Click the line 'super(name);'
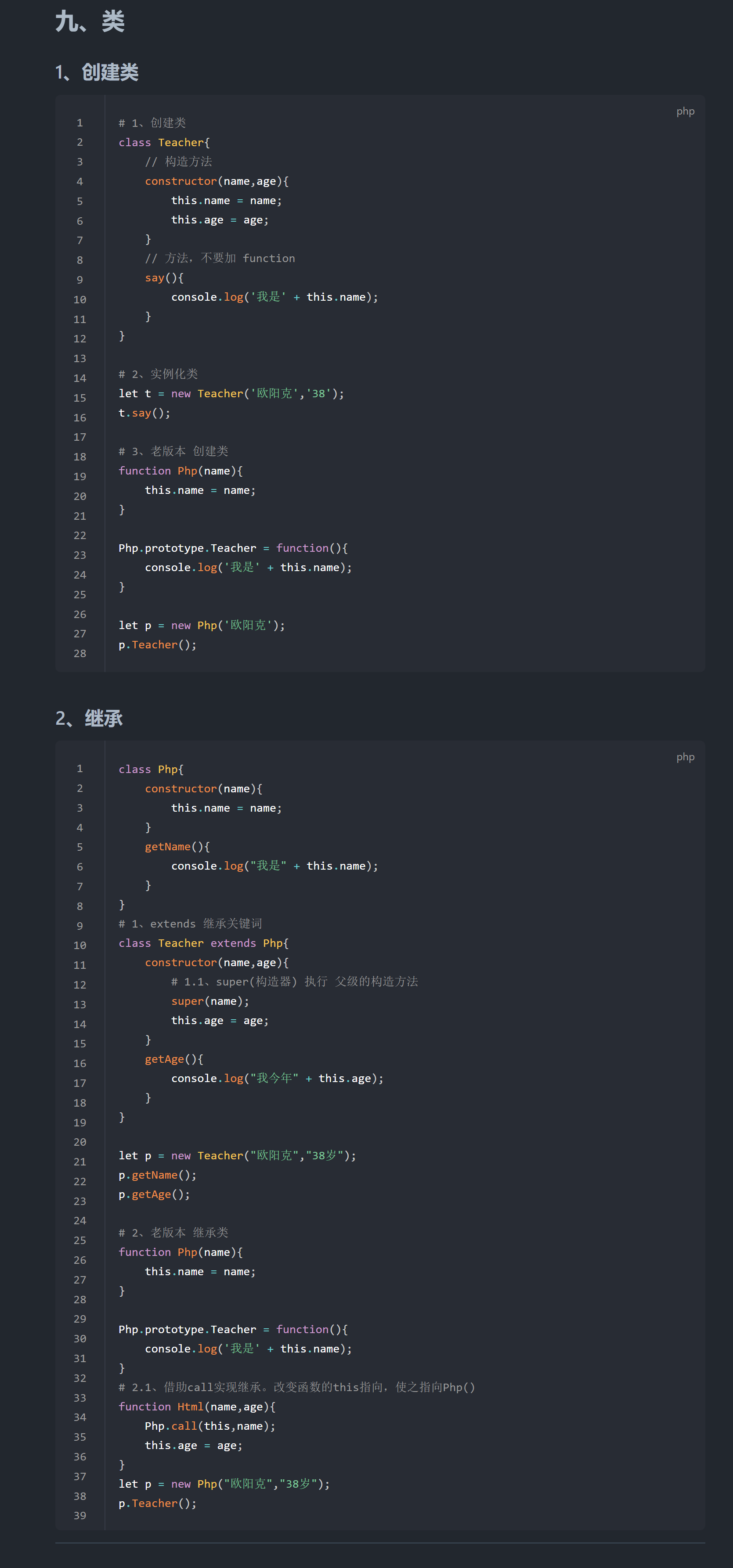This screenshot has height=1568, width=733. pyautogui.click(x=210, y=1001)
